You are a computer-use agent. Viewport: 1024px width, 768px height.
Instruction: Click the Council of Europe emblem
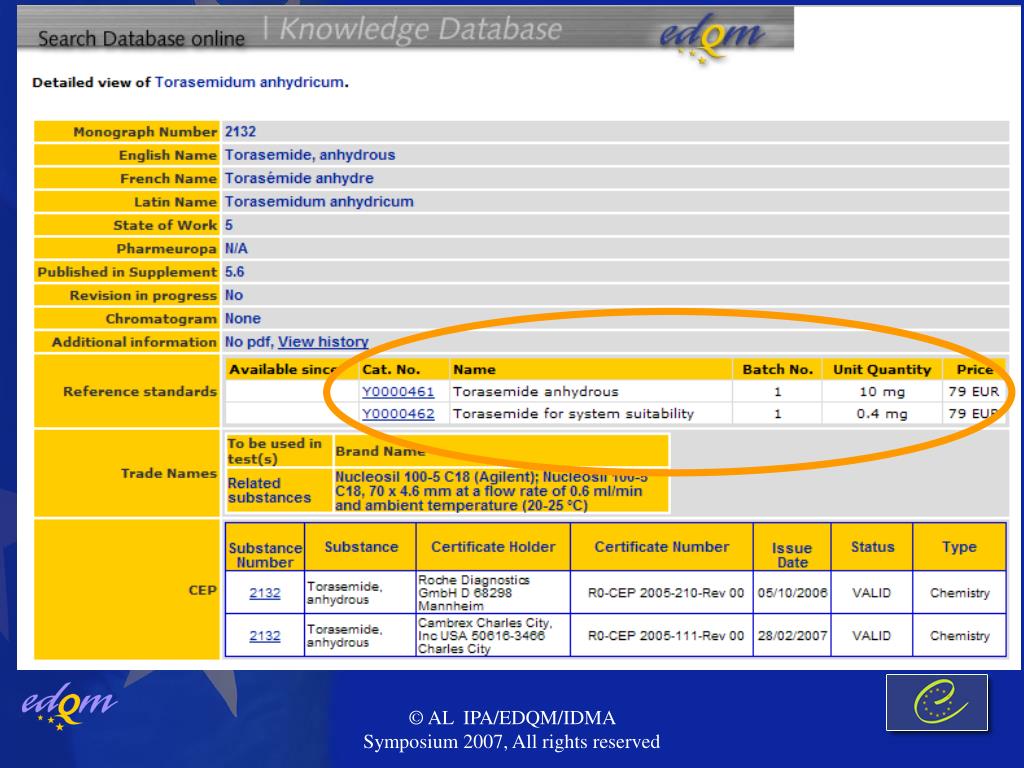pos(936,703)
